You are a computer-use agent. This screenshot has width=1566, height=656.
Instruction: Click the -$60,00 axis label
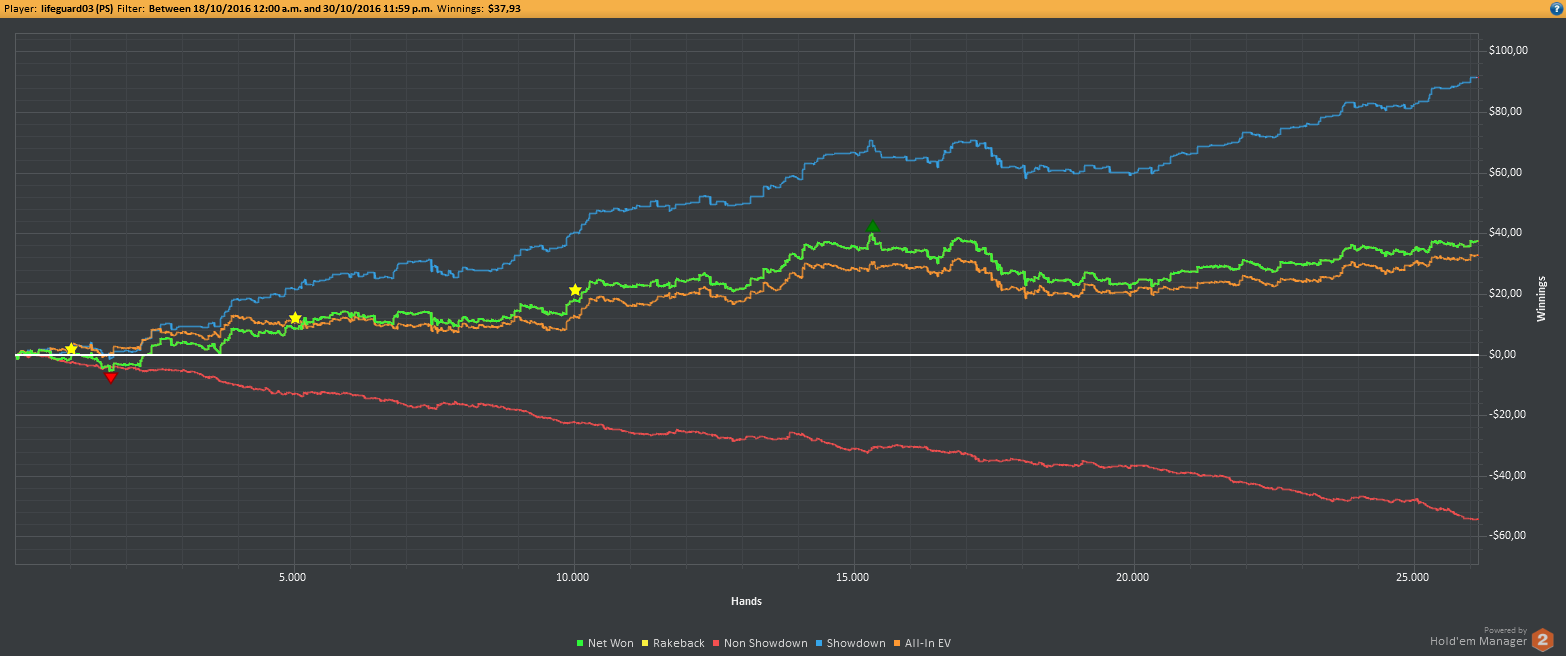1506,535
